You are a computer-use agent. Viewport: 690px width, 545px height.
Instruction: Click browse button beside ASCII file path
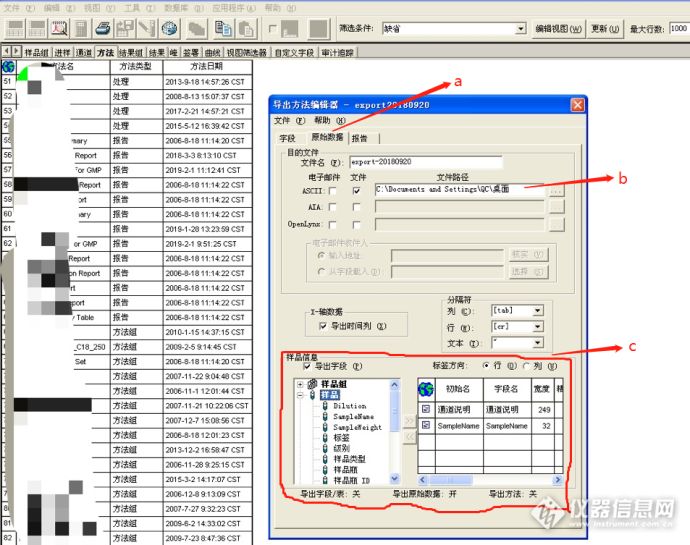(557, 190)
